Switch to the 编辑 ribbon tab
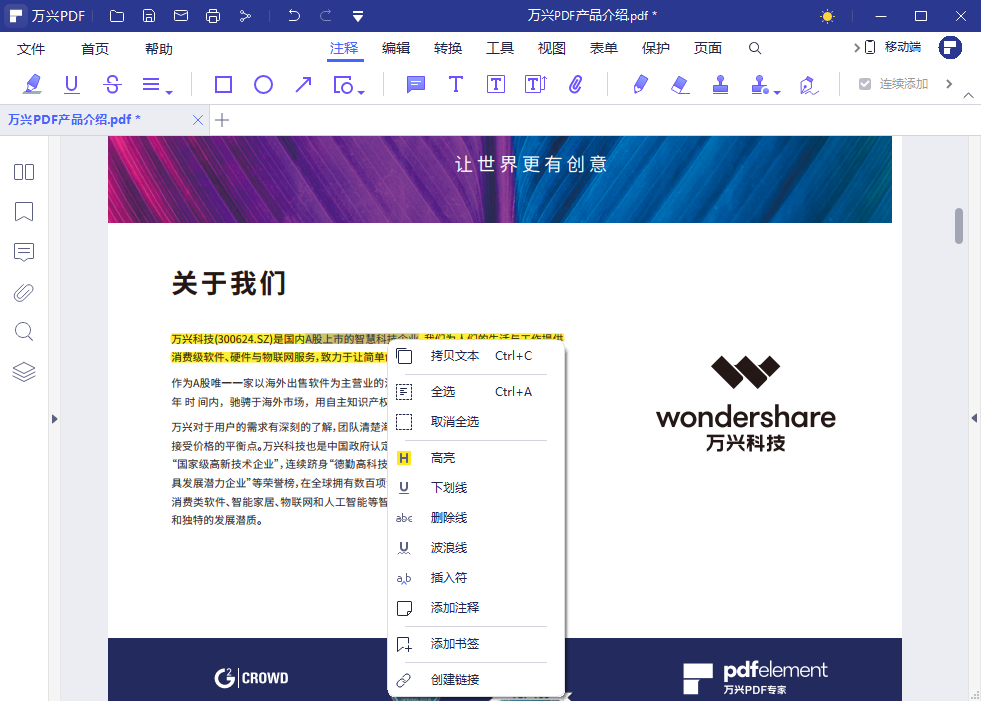Viewport: 981px width, 701px height. [x=396, y=48]
